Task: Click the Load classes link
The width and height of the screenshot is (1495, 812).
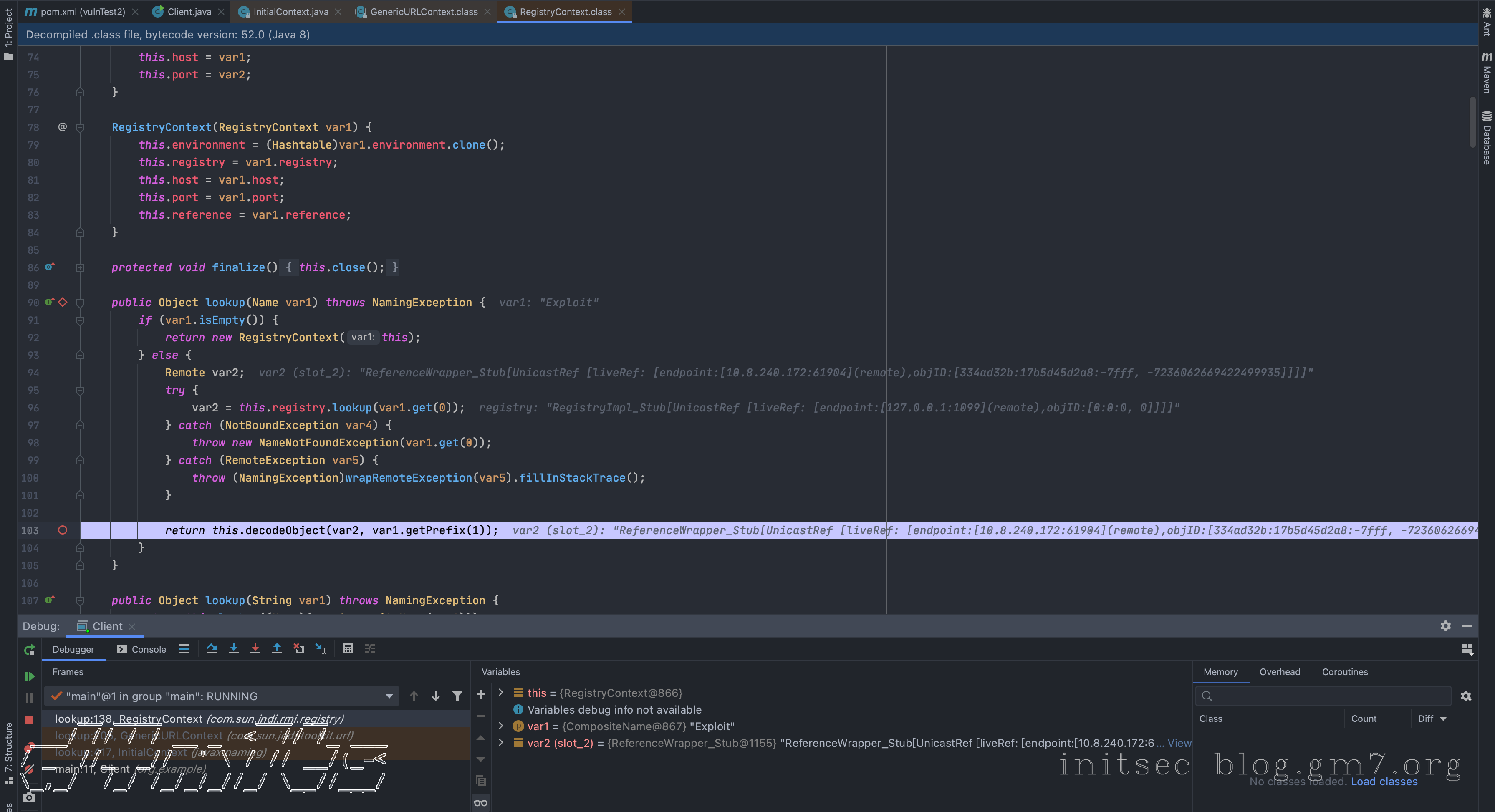Action: point(1384,781)
